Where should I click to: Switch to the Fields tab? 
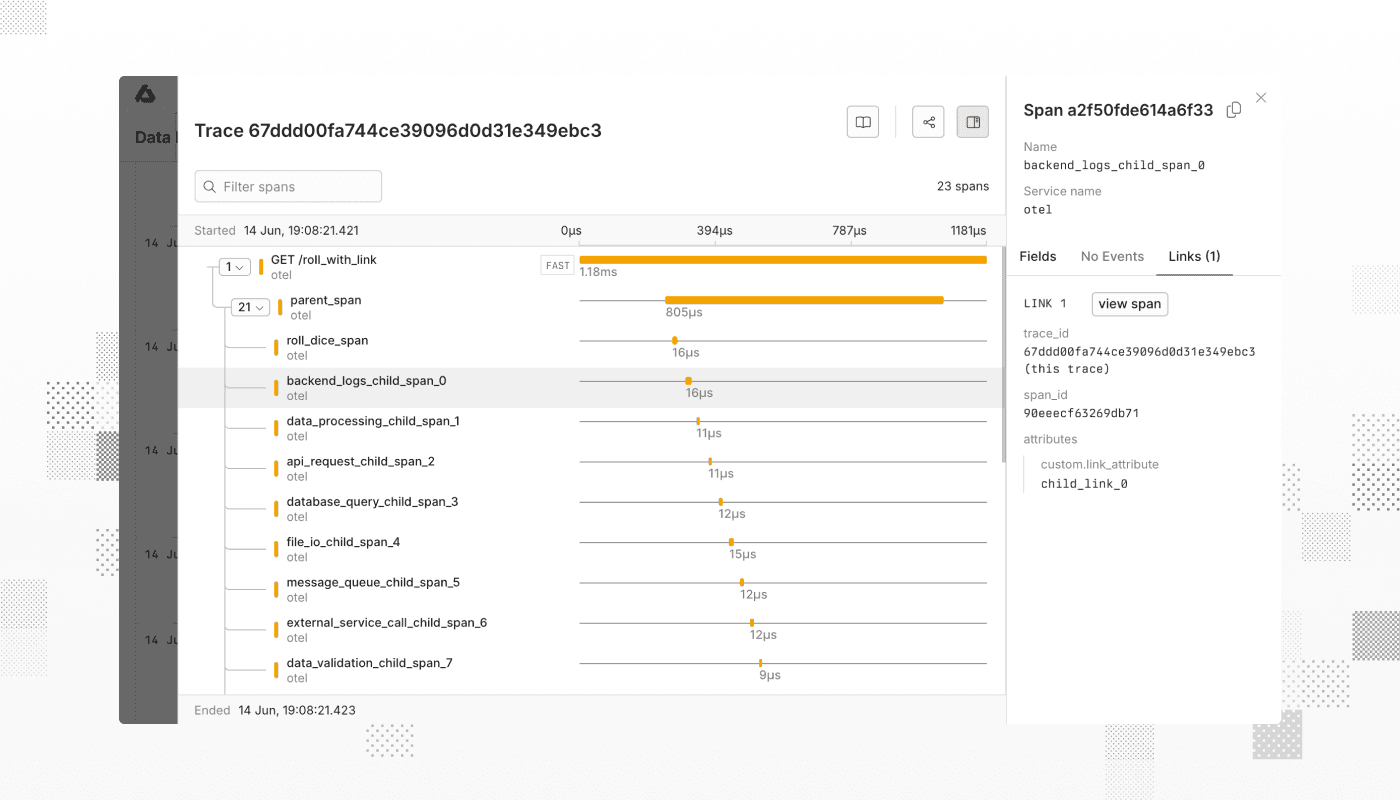tap(1038, 256)
